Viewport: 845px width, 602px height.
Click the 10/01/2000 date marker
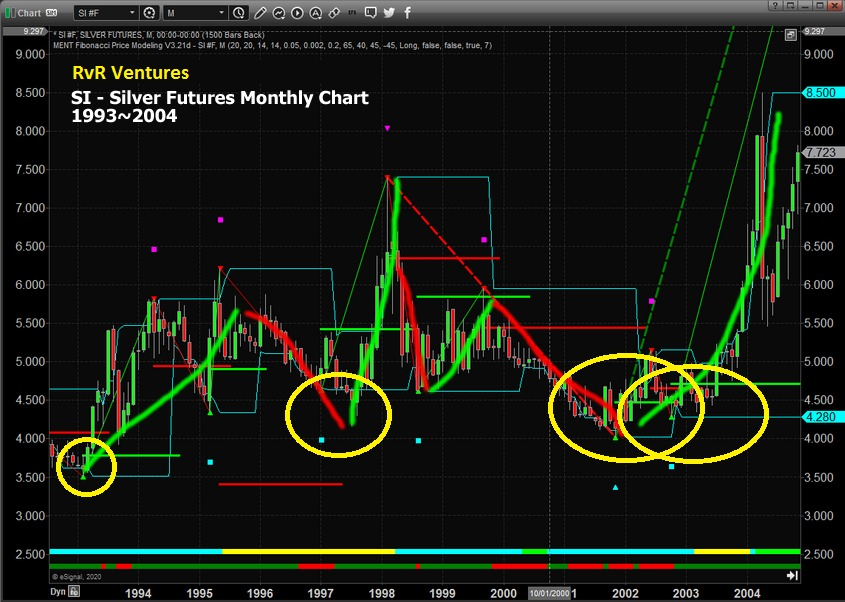[x=549, y=592]
